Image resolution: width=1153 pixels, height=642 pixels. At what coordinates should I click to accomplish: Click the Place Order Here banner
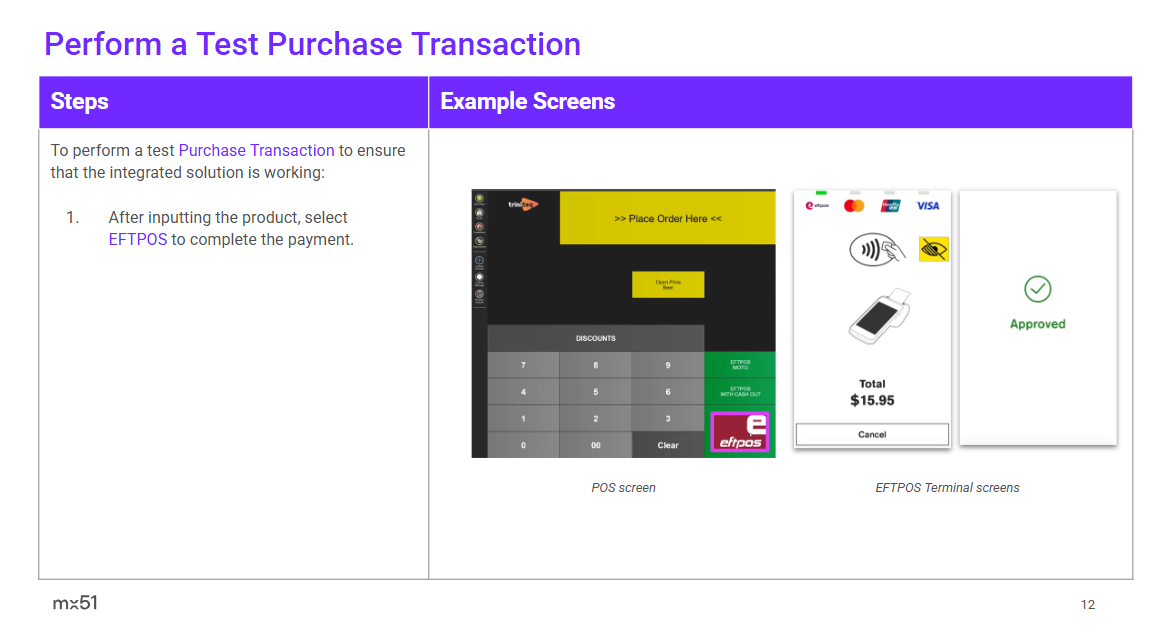point(667,218)
